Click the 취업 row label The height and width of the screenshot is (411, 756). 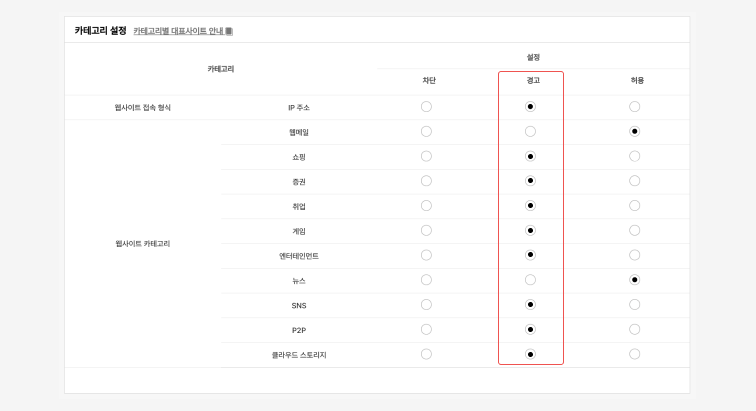tap(299, 206)
